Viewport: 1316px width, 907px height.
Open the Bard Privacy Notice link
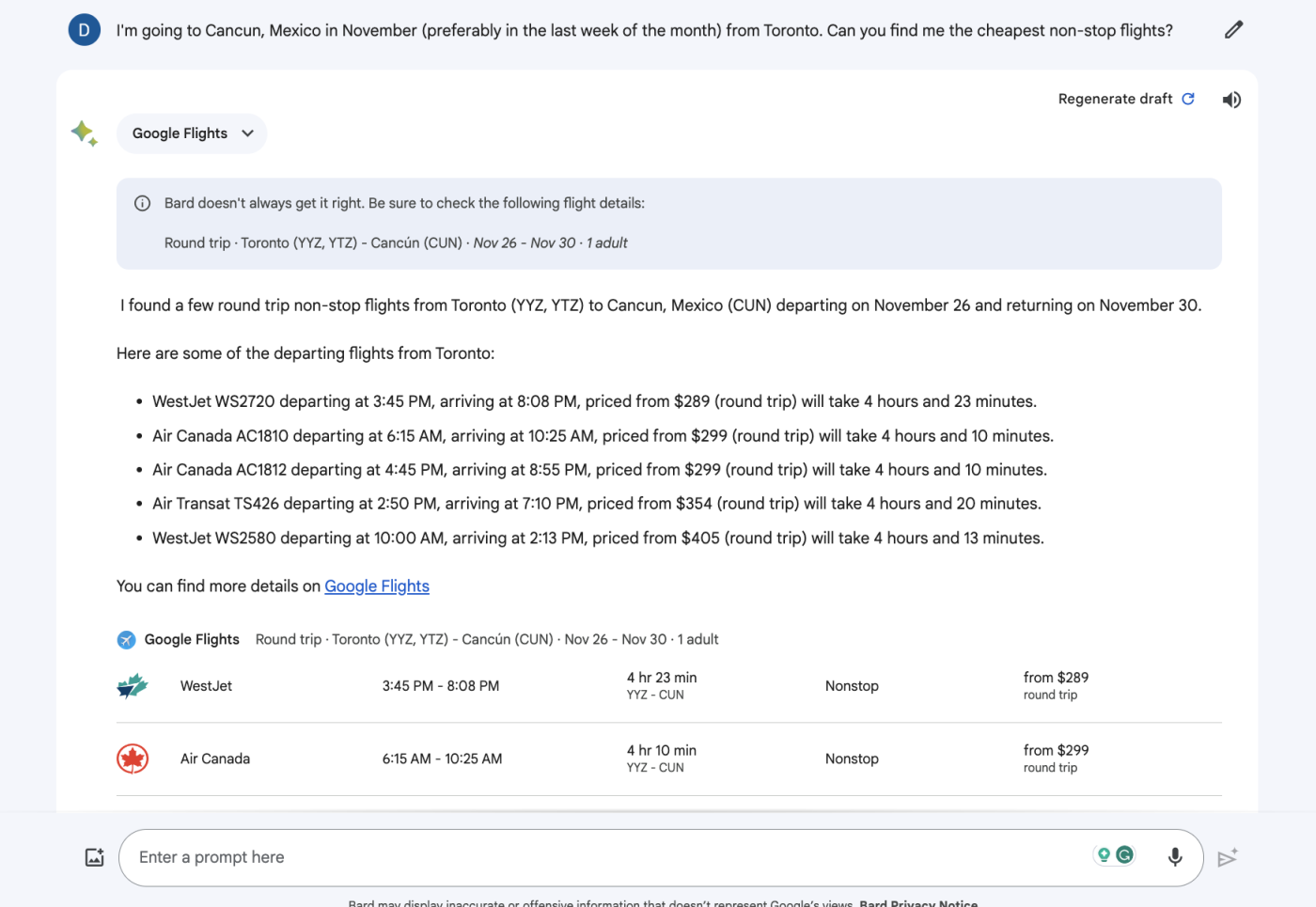(x=918, y=902)
